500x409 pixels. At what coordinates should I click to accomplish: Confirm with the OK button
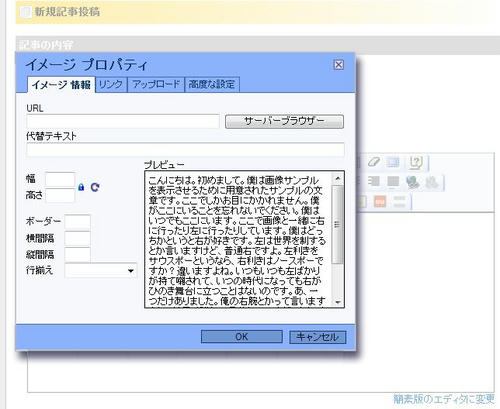pyautogui.click(x=242, y=337)
